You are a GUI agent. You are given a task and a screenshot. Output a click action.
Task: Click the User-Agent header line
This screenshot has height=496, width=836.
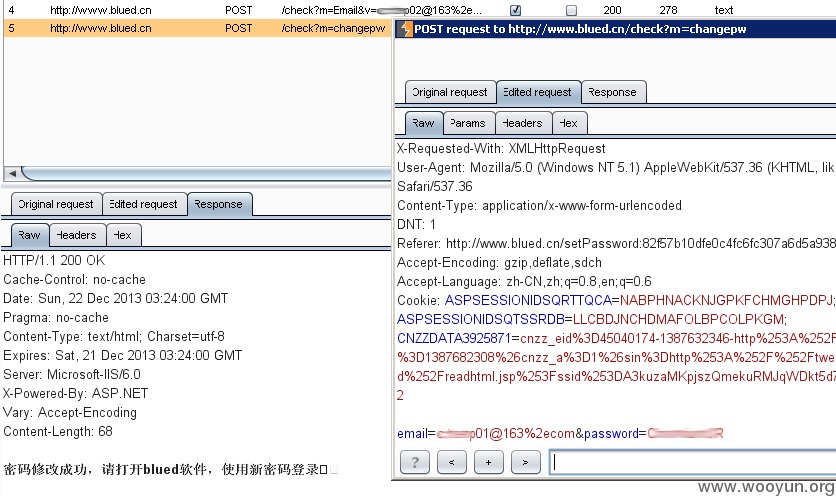tap(616, 167)
